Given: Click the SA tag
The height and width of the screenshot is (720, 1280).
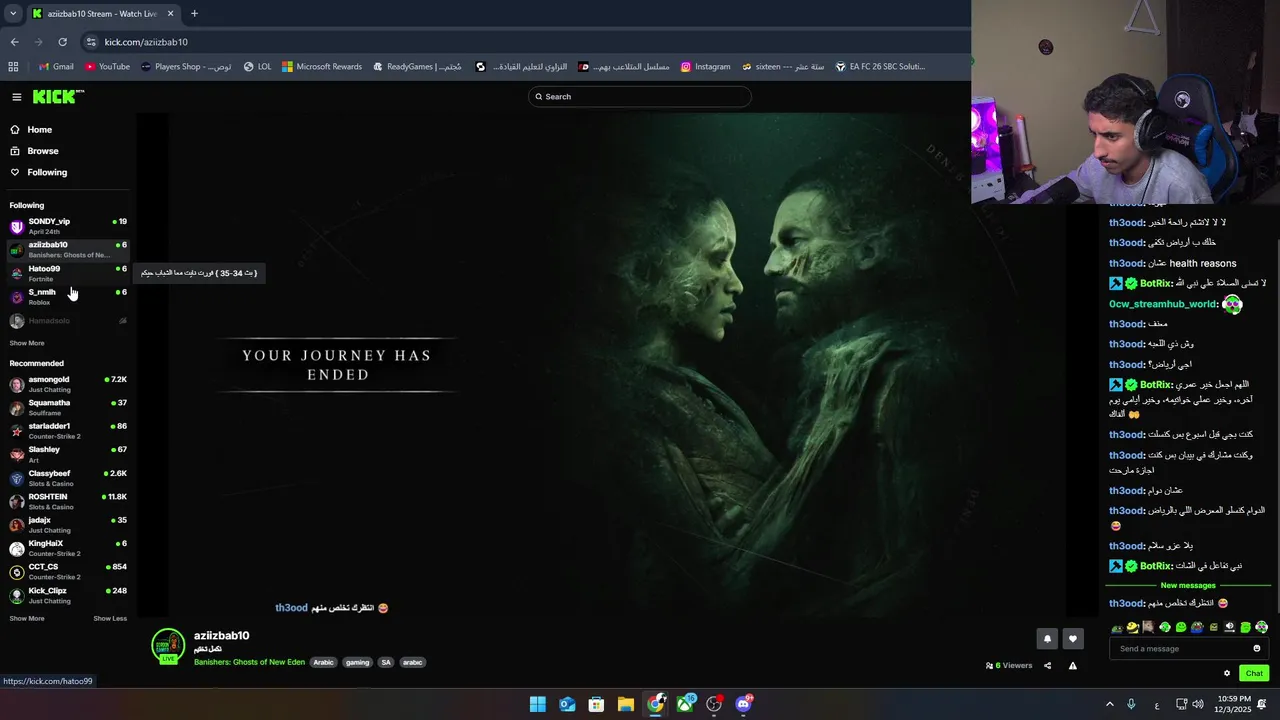Looking at the screenshot, I should point(386,662).
